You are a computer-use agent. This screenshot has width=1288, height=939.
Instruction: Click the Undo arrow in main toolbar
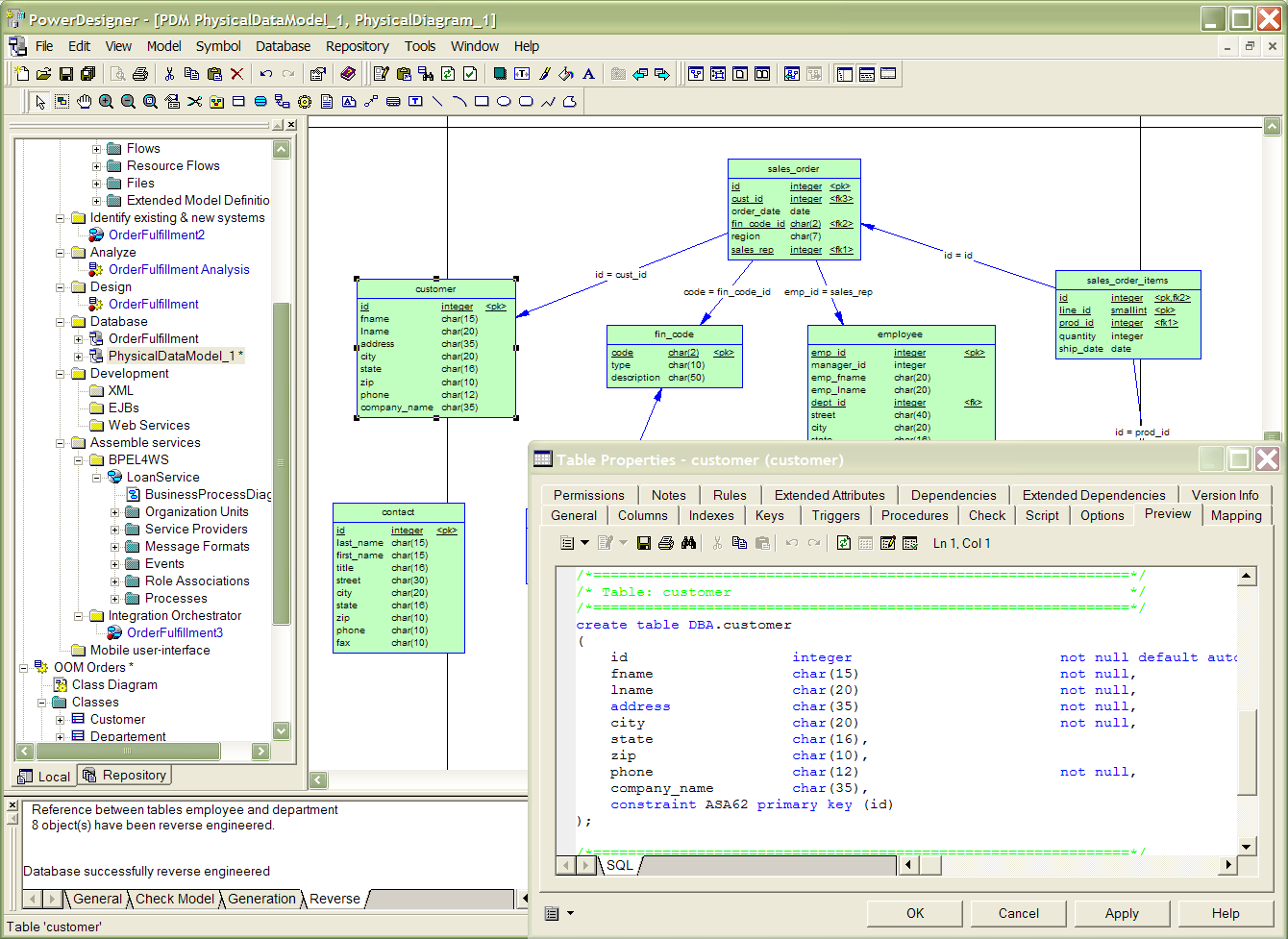266,74
